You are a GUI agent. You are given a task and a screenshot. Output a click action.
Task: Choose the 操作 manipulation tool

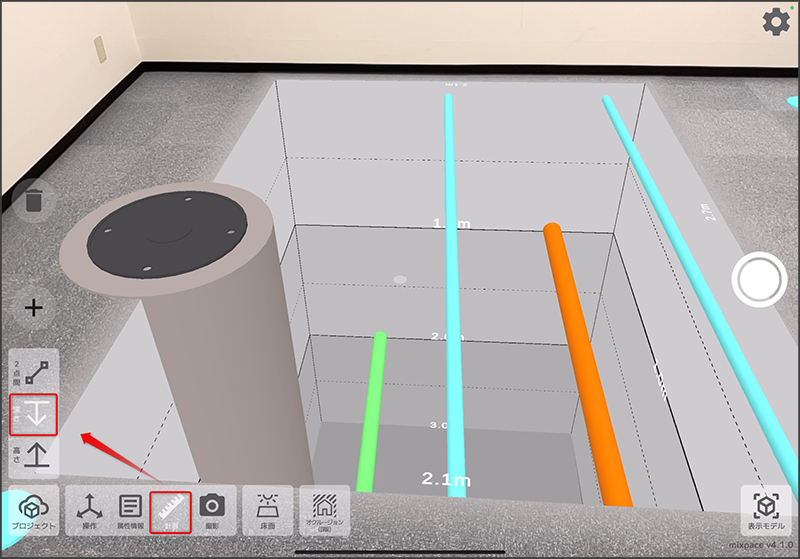[90, 510]
